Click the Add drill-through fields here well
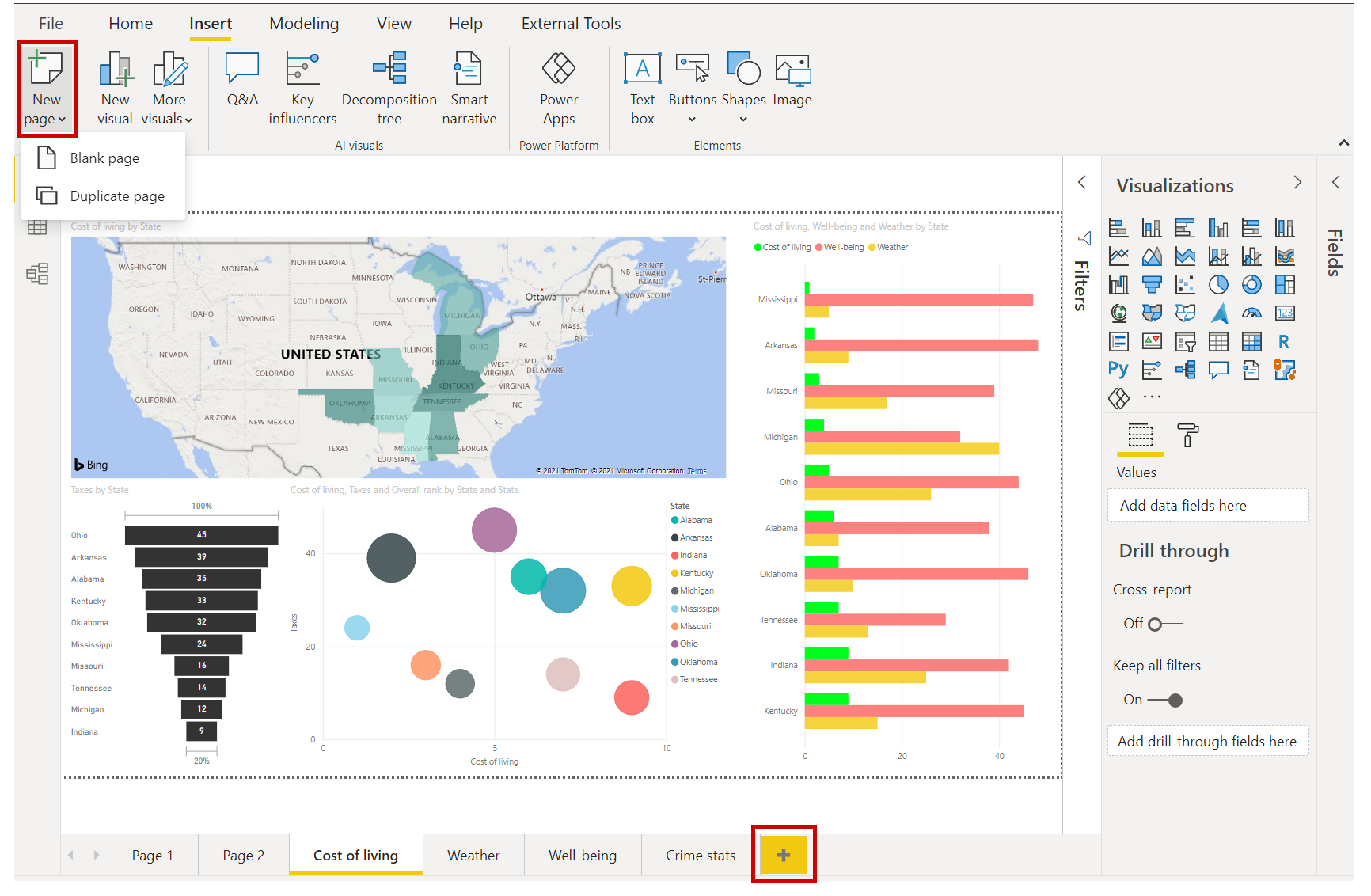Screen dimensions: 1371x896 pyautogui.click(x=1207, y=742)
